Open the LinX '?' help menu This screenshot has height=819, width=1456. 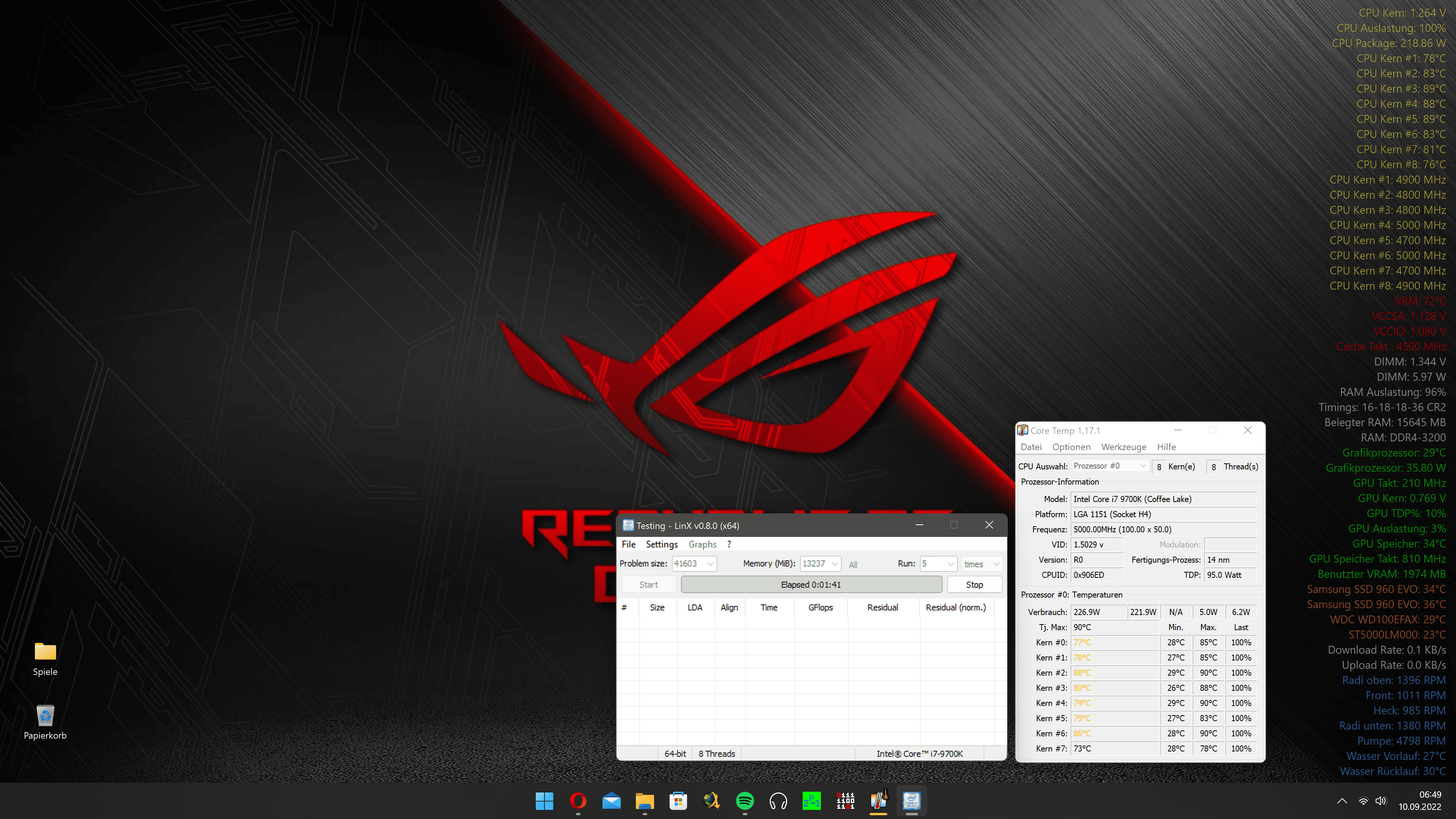click(x=729, y=544)
